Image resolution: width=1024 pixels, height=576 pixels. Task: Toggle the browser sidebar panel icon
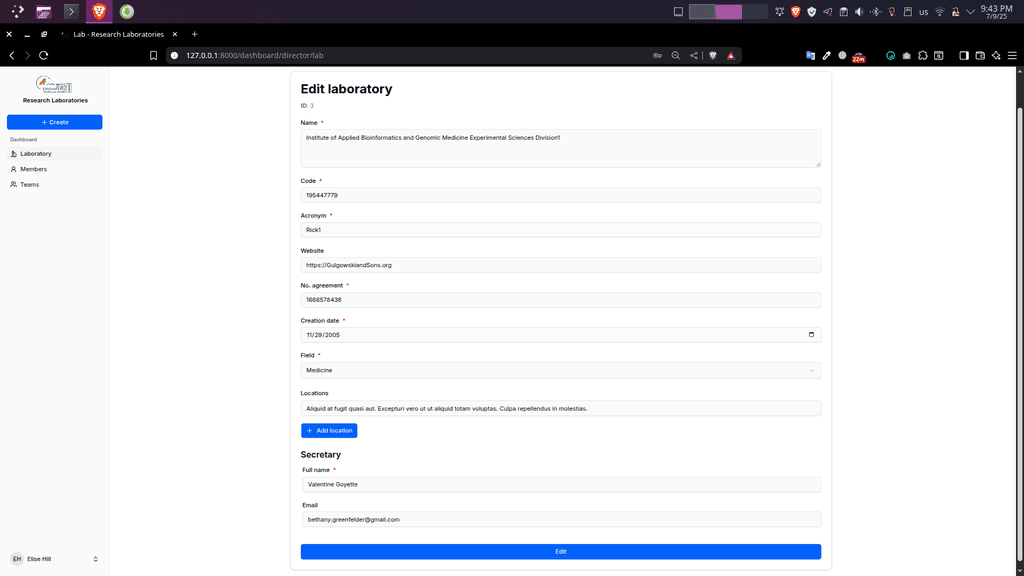click(964, 56)
